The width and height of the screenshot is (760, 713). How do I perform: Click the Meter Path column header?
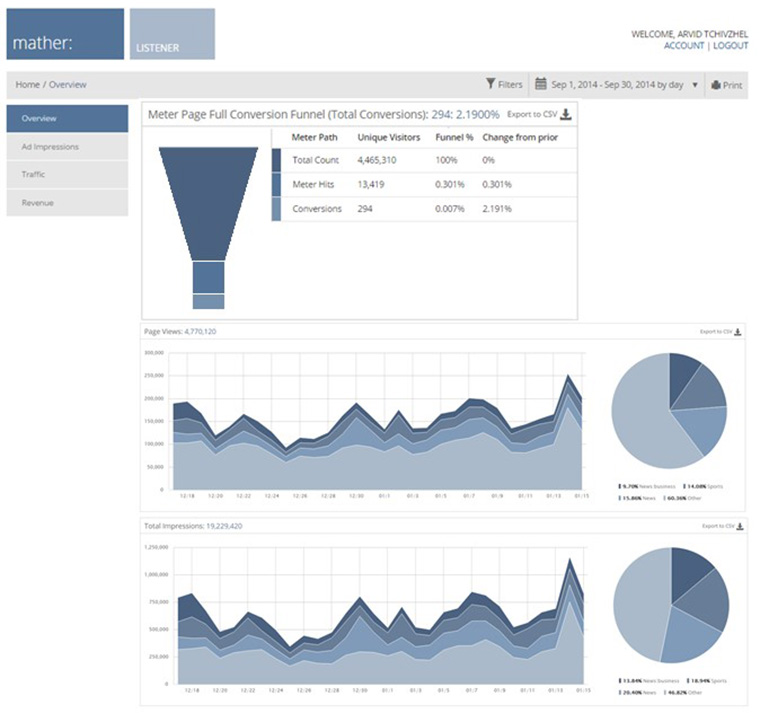314,137
